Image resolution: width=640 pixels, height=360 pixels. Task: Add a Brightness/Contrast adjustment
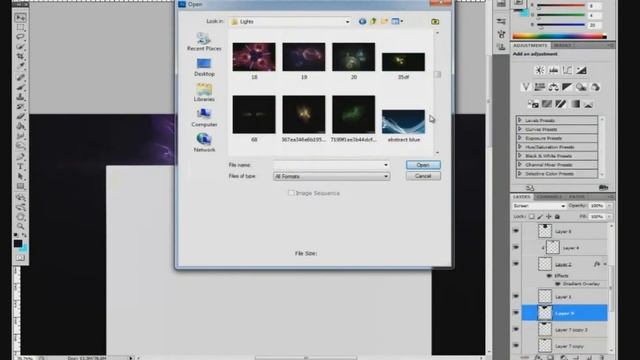(x=540, y=70)
